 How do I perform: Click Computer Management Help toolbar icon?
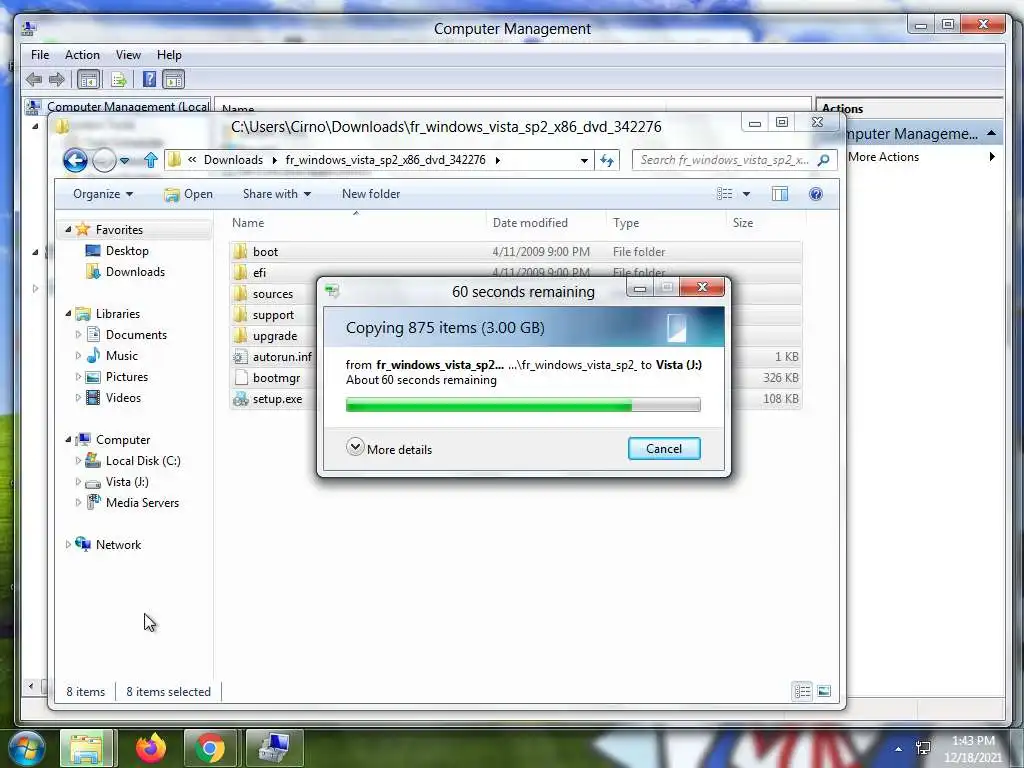click(150, 80)
